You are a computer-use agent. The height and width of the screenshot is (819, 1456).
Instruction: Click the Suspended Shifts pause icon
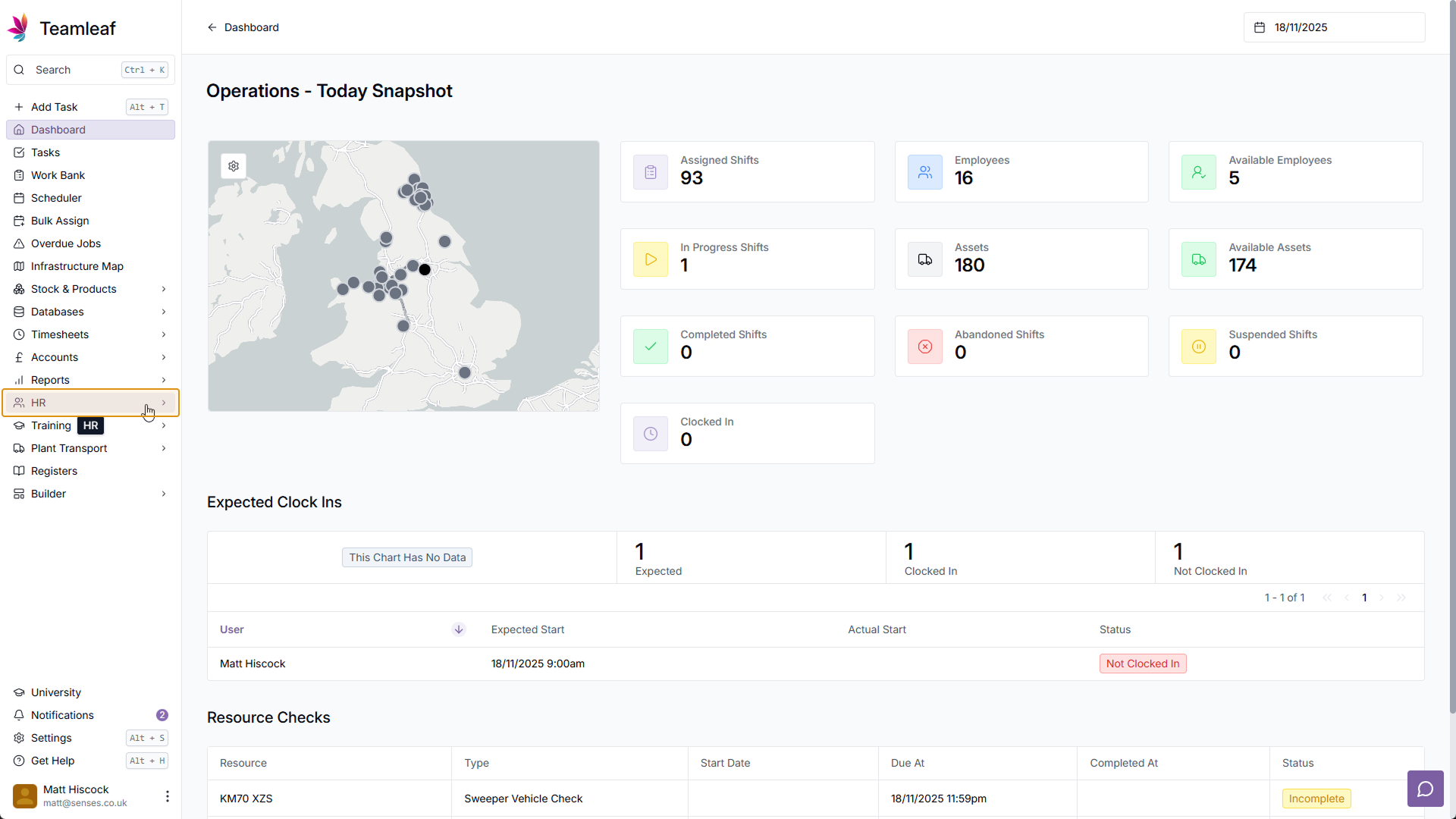coord(1198,347)
